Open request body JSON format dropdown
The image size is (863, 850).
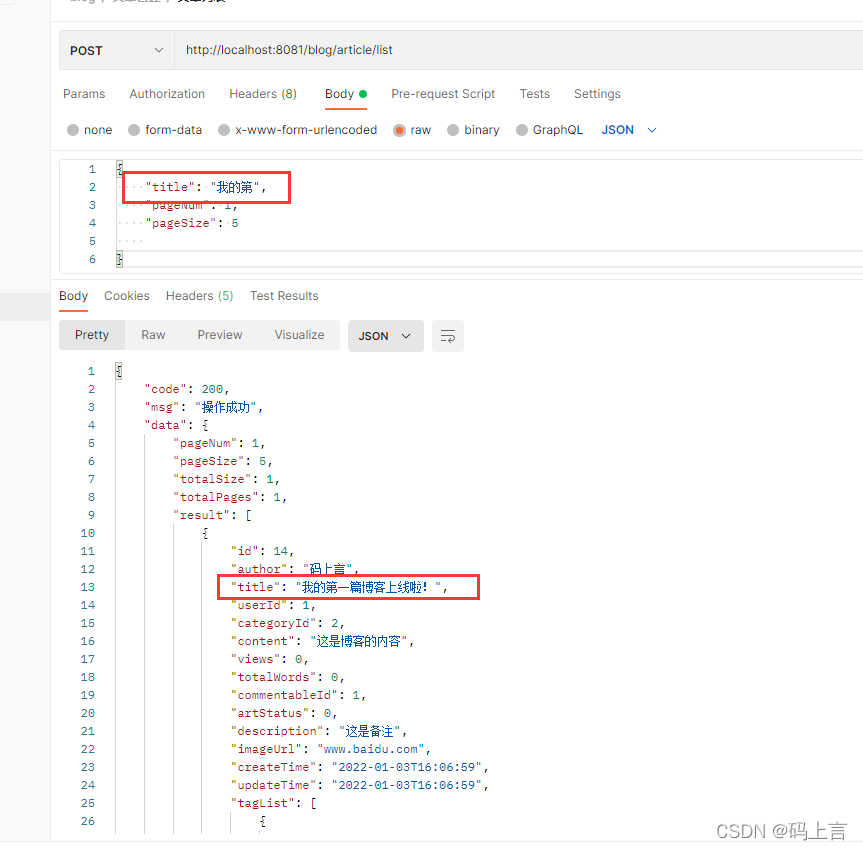(629, 130)
